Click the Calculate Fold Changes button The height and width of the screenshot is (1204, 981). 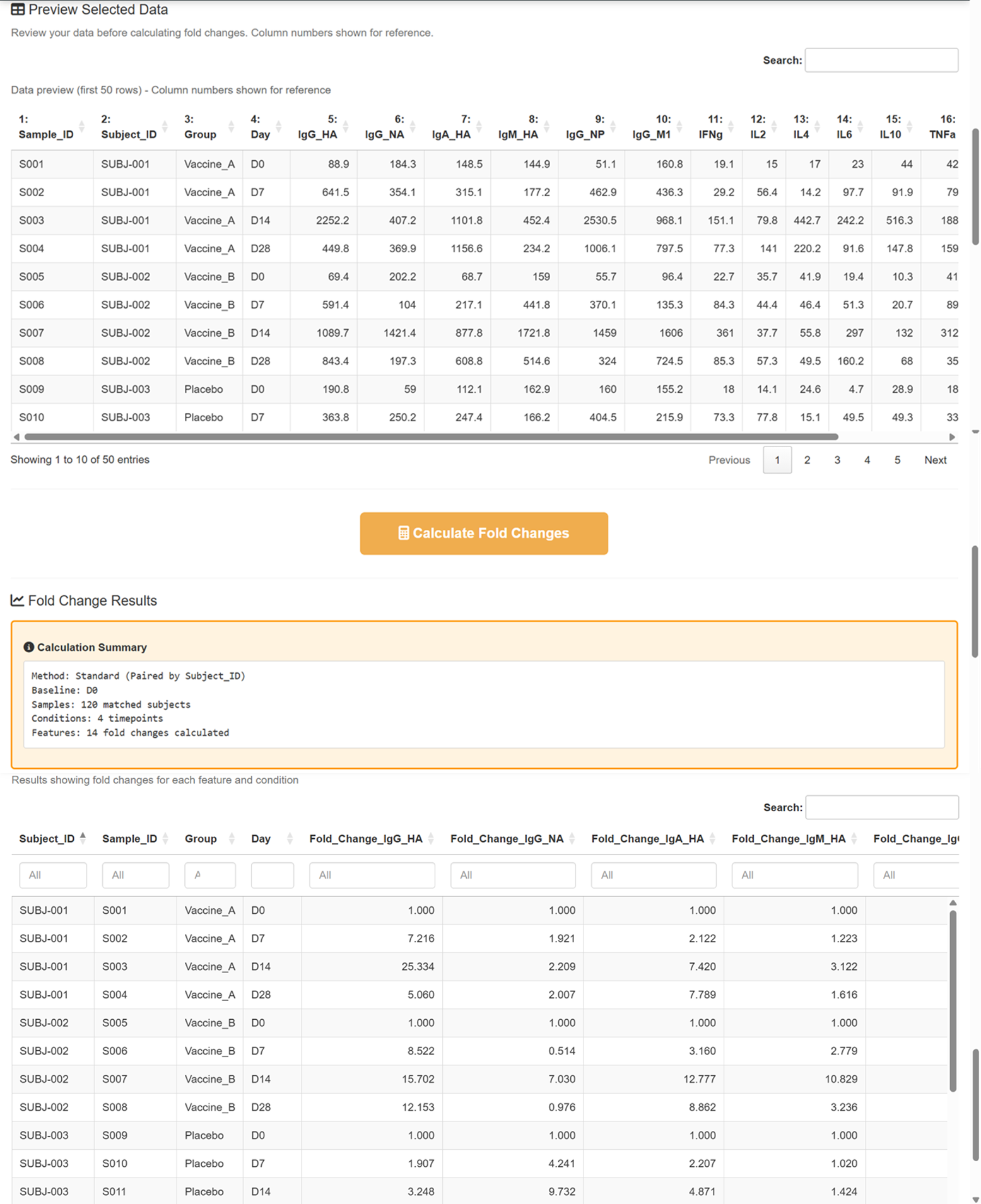coord(484,534)
